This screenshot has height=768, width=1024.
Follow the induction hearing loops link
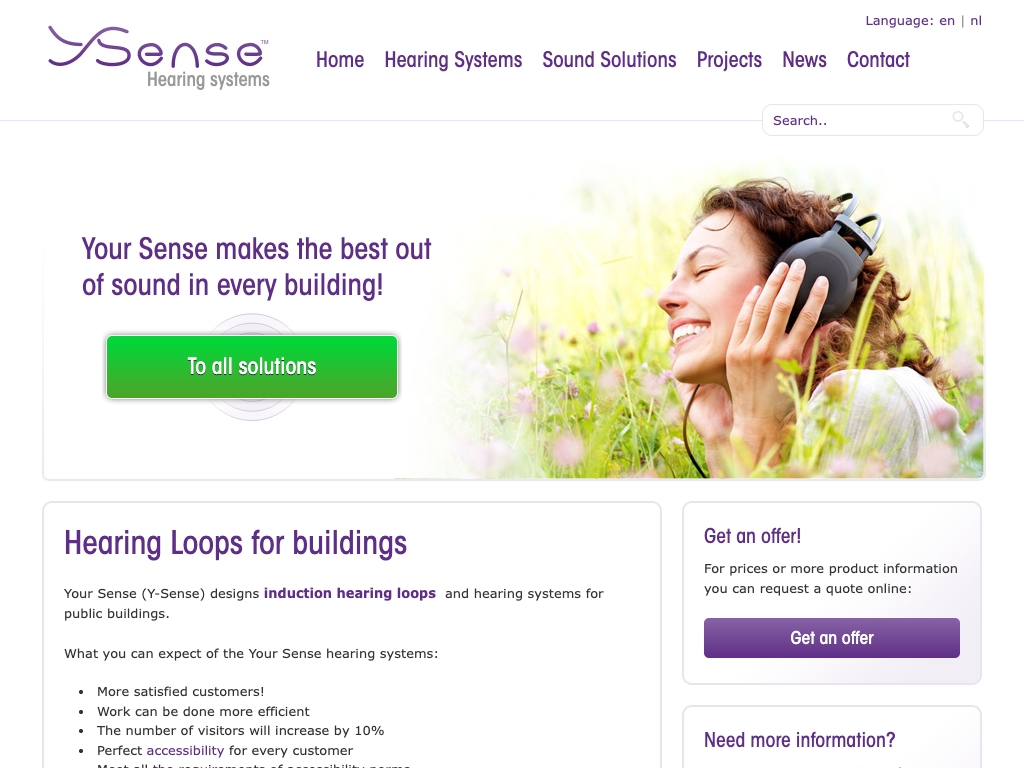point(349,593)
